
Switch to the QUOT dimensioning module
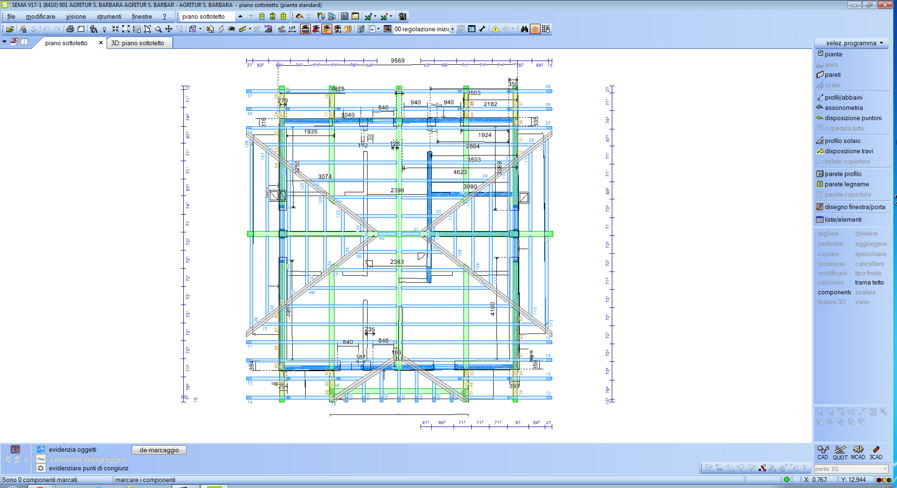click(x=840, y=453)
